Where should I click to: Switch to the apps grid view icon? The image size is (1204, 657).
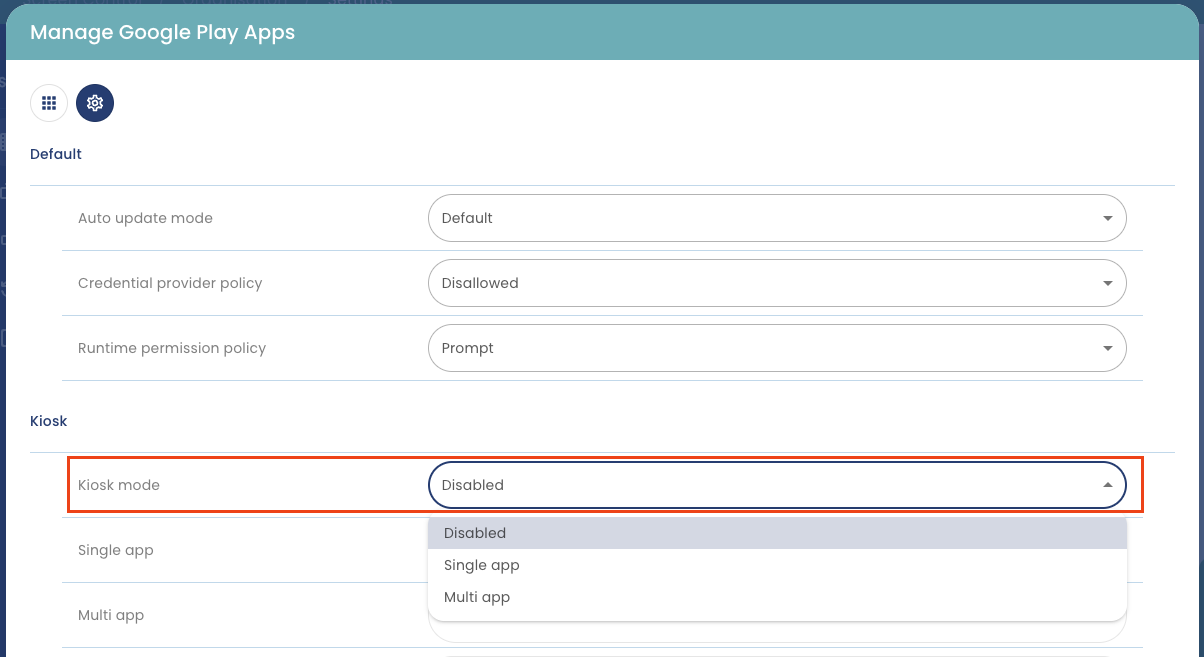(49, 103)
